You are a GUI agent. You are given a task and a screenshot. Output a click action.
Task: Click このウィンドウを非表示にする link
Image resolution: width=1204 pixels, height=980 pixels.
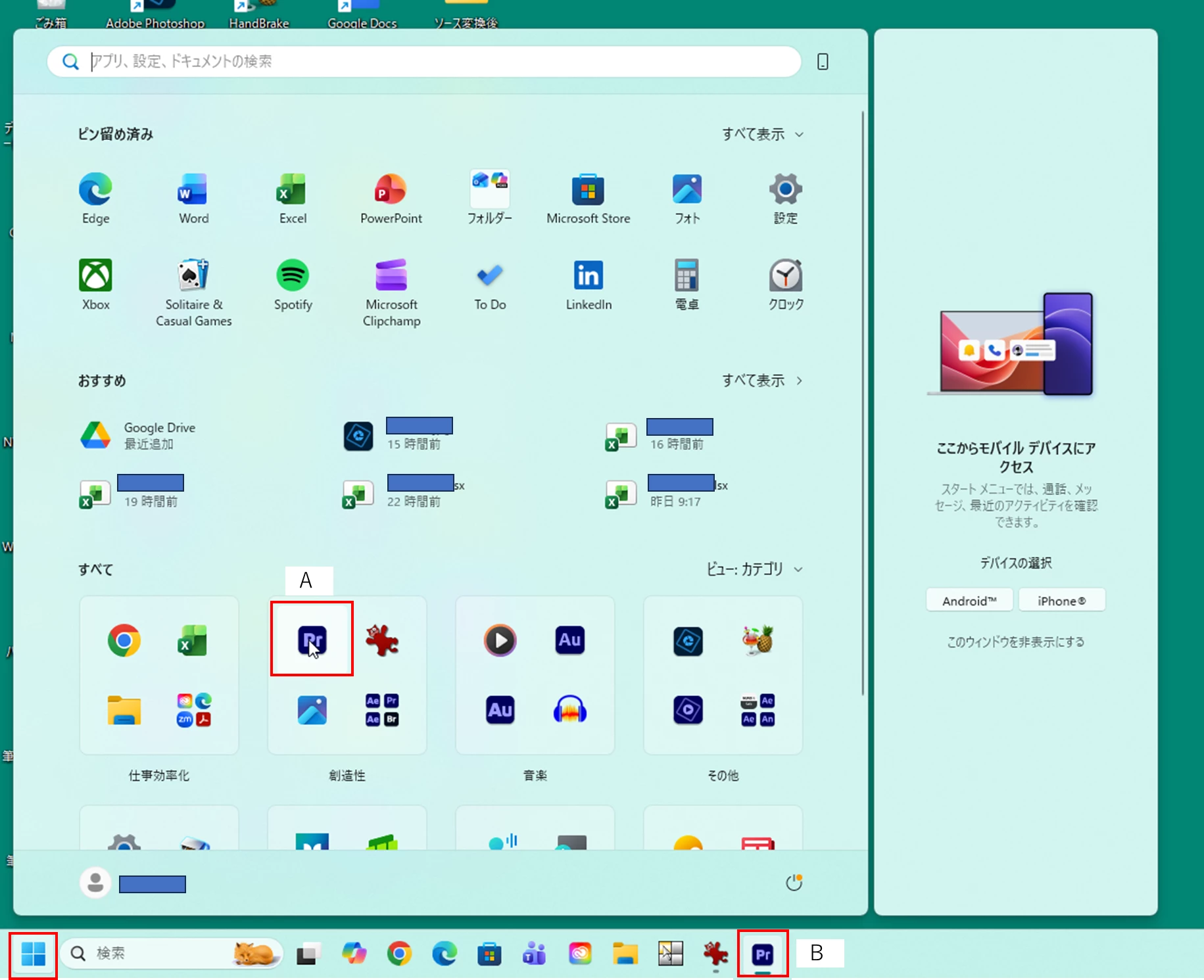pyautogui.click(x=1015, y=642)
